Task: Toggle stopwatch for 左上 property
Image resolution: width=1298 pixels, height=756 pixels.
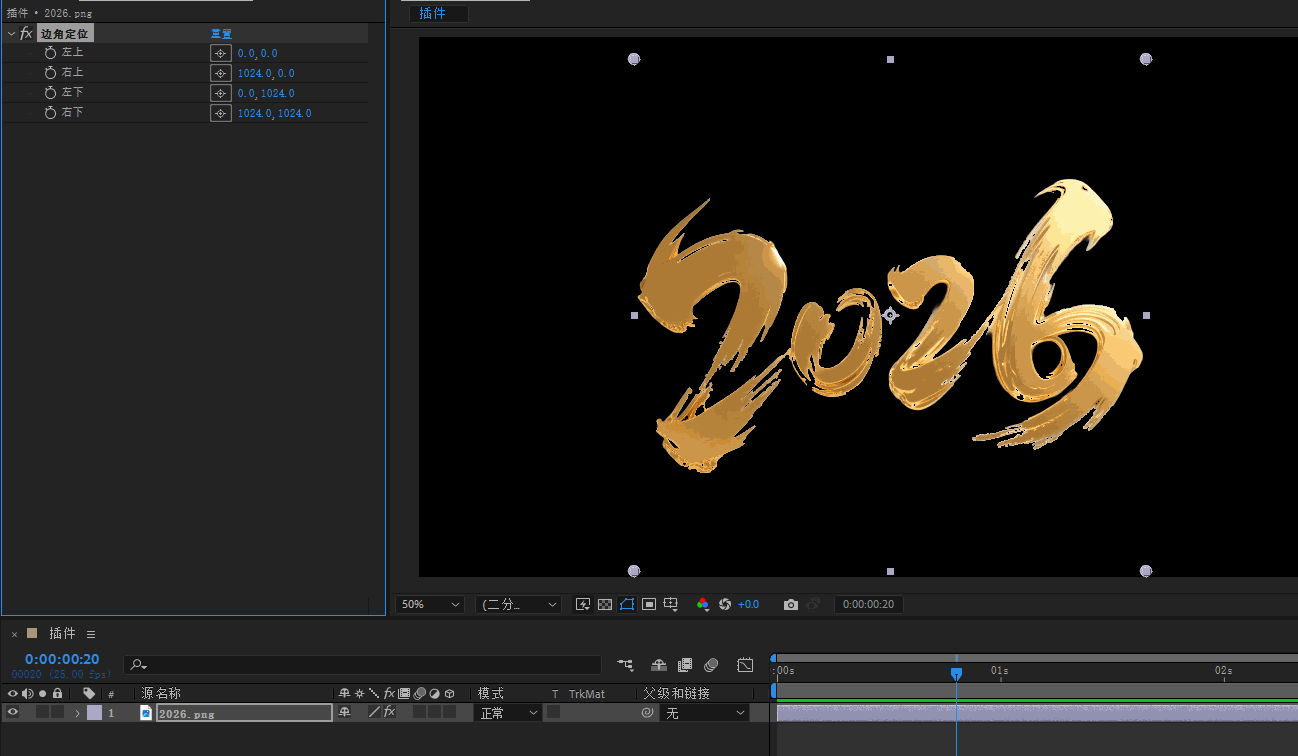Action: pos(50,52)
